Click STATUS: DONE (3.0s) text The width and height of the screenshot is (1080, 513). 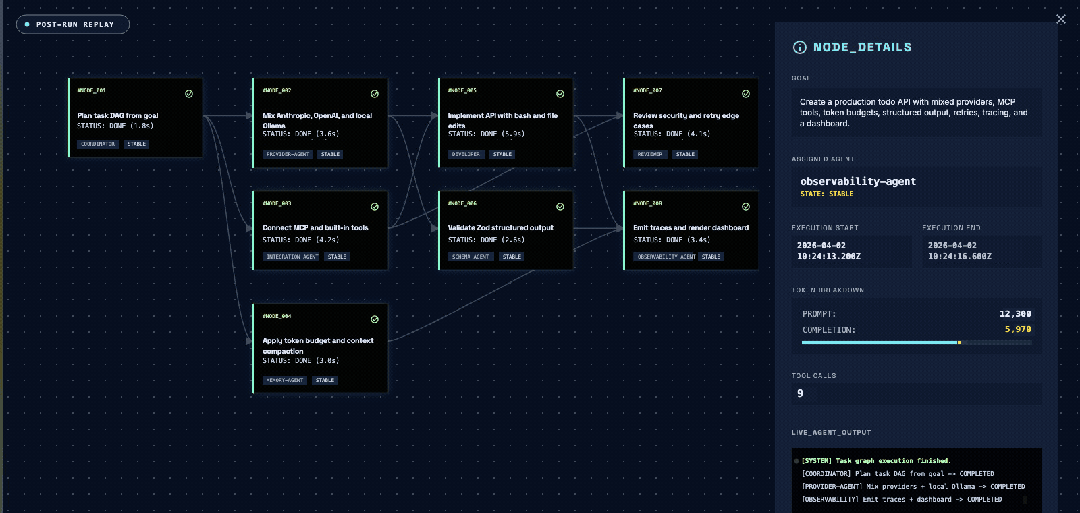click(300, 361)
